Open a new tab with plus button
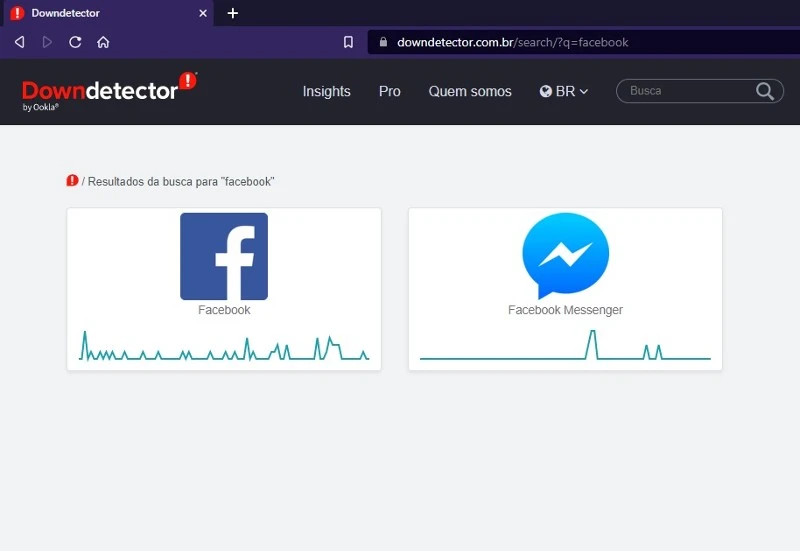The height and width of the screenshot is (551, 800). (x=233, y=13)
